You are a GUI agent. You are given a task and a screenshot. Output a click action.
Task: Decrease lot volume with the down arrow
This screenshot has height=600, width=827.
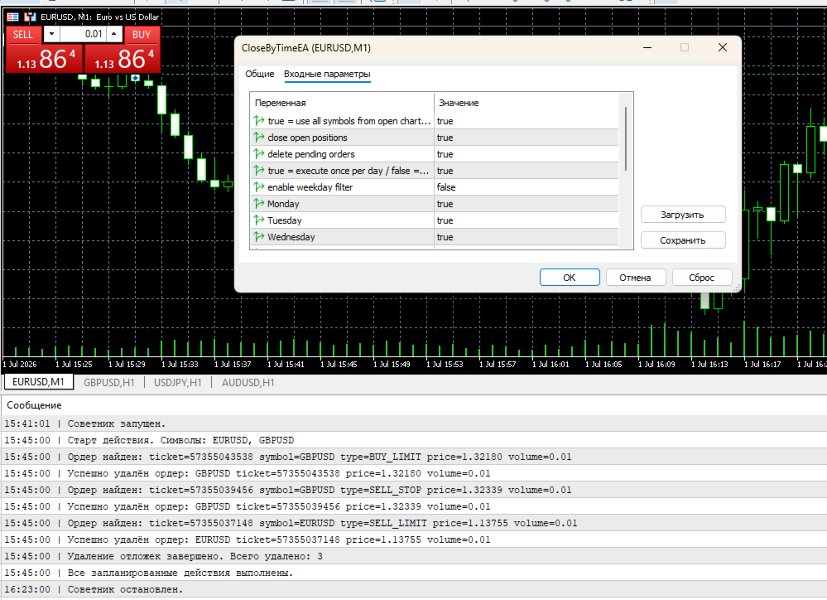[x=52, y=34]
